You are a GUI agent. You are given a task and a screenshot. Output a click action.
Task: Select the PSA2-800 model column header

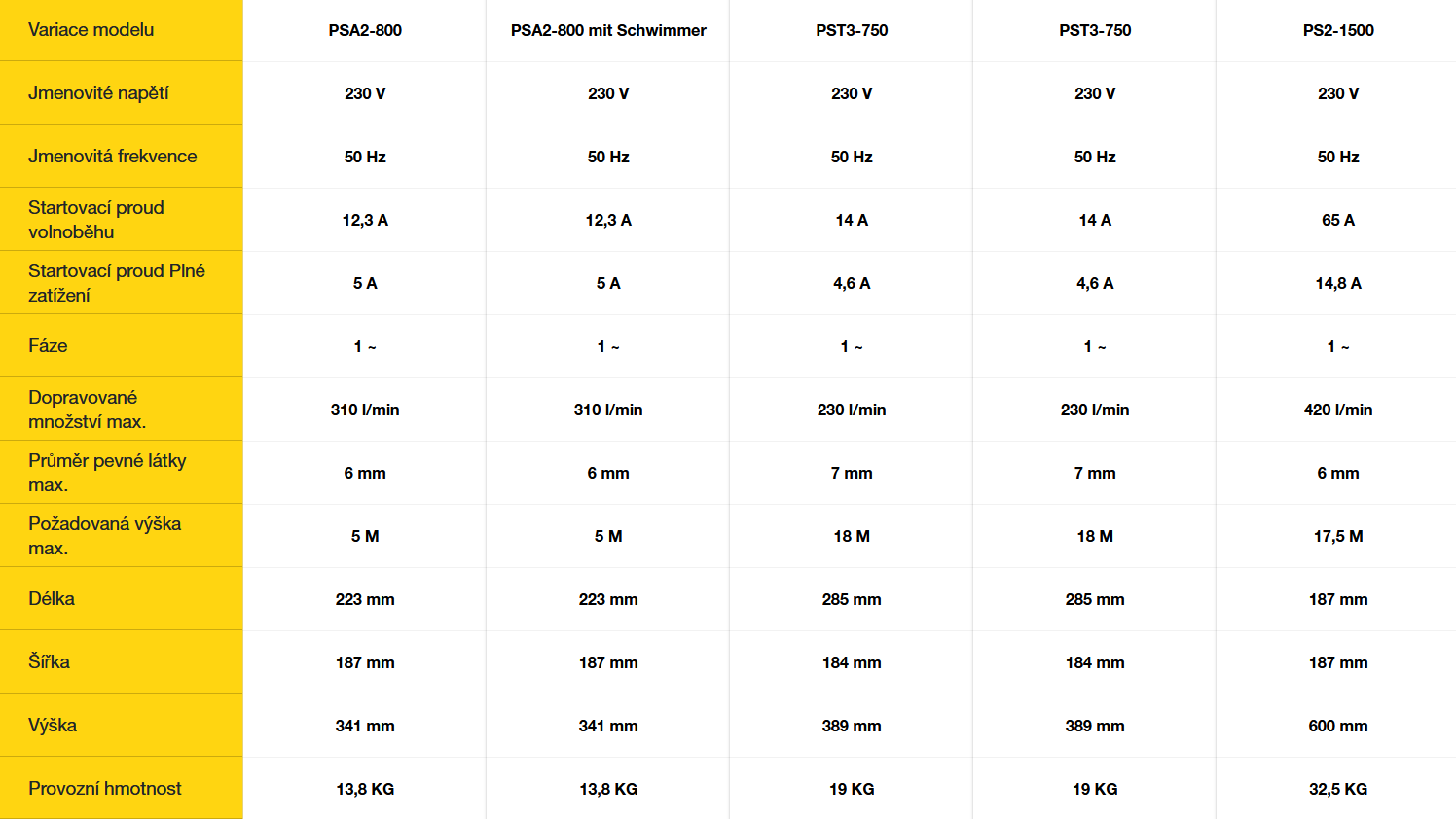(365, 30)
